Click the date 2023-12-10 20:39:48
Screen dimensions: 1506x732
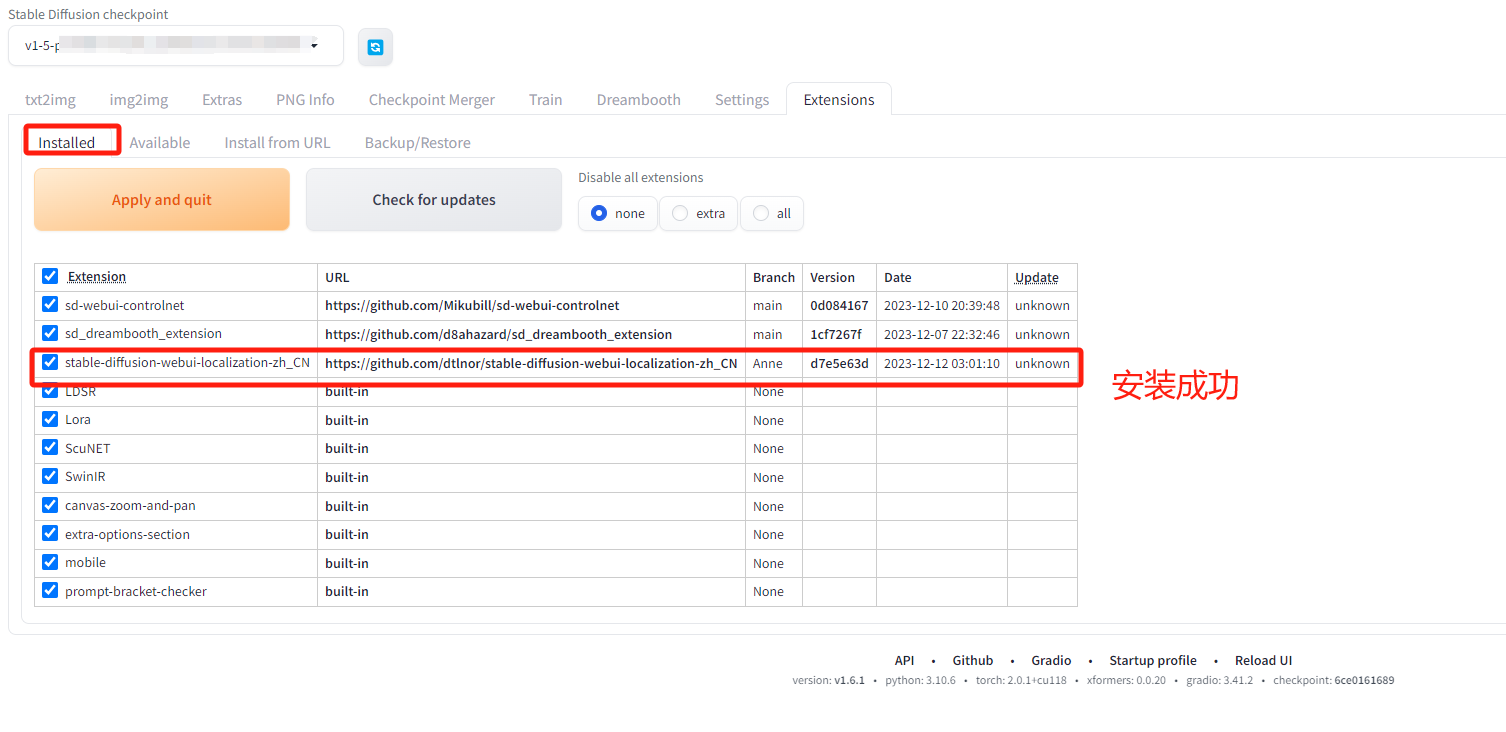(942, 305)
